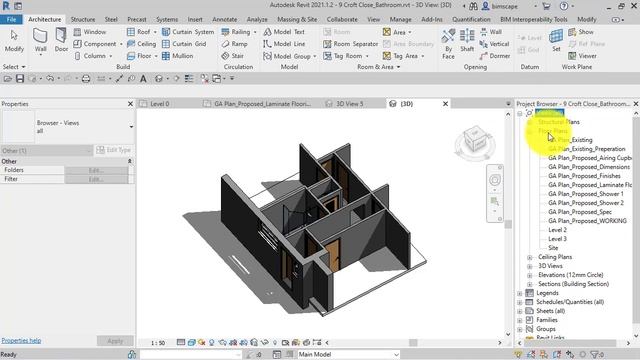Screen dimensions: 640x360
Task: Open the Massing & Site ribbon tab
Action: click(297, 19)
